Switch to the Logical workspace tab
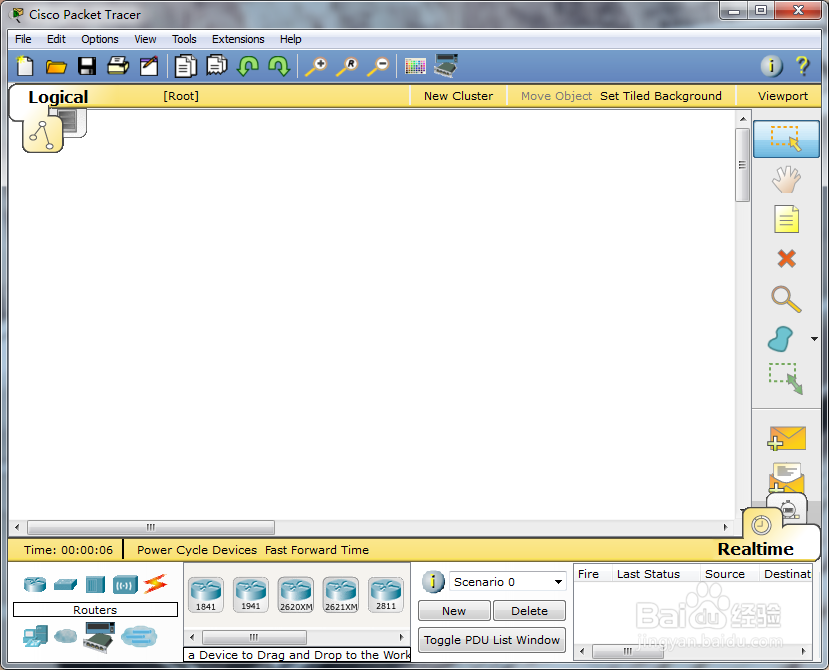Viewport: 829px width, 670px height. 58,97
